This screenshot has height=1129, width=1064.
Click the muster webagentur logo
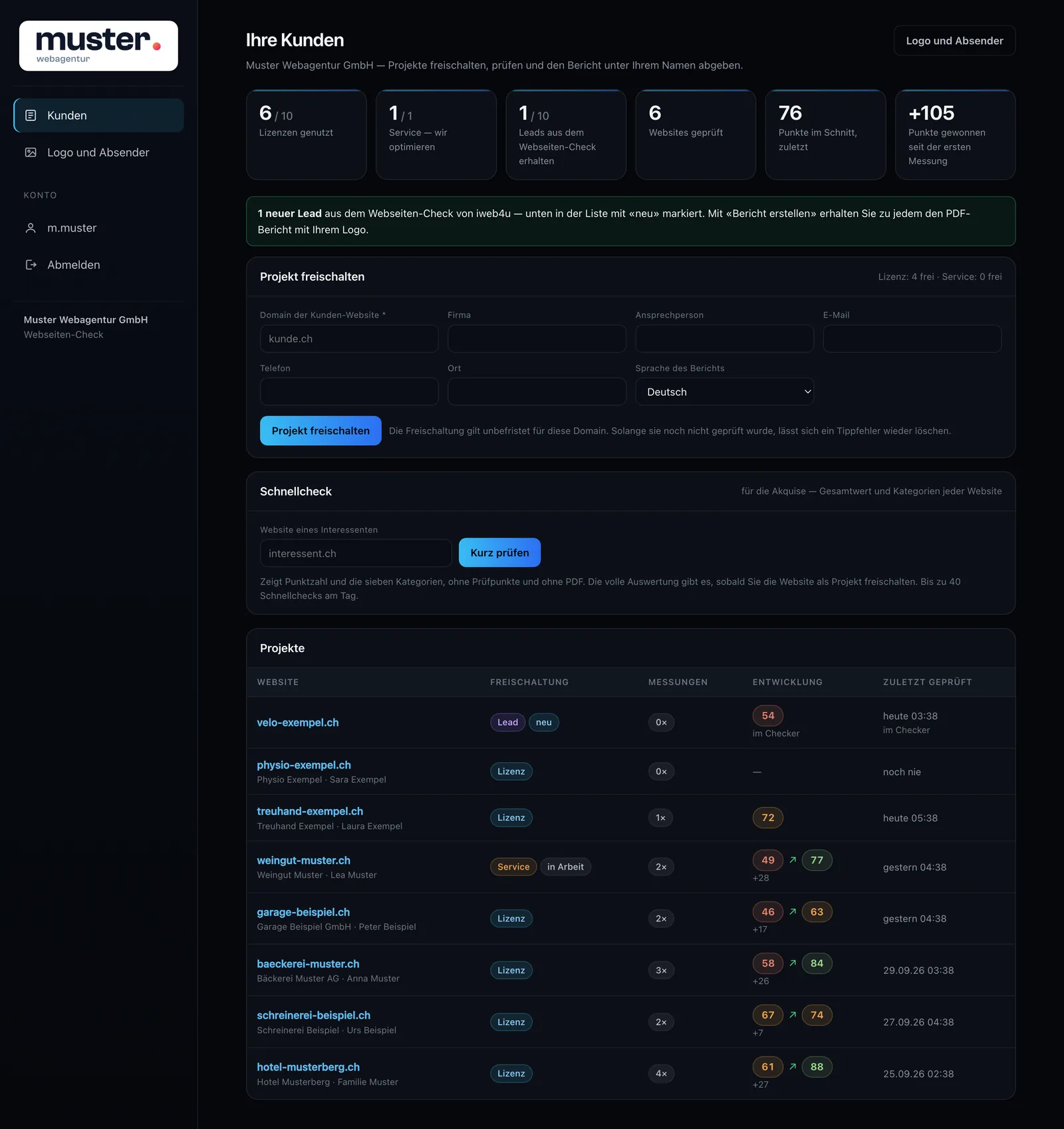98,46
